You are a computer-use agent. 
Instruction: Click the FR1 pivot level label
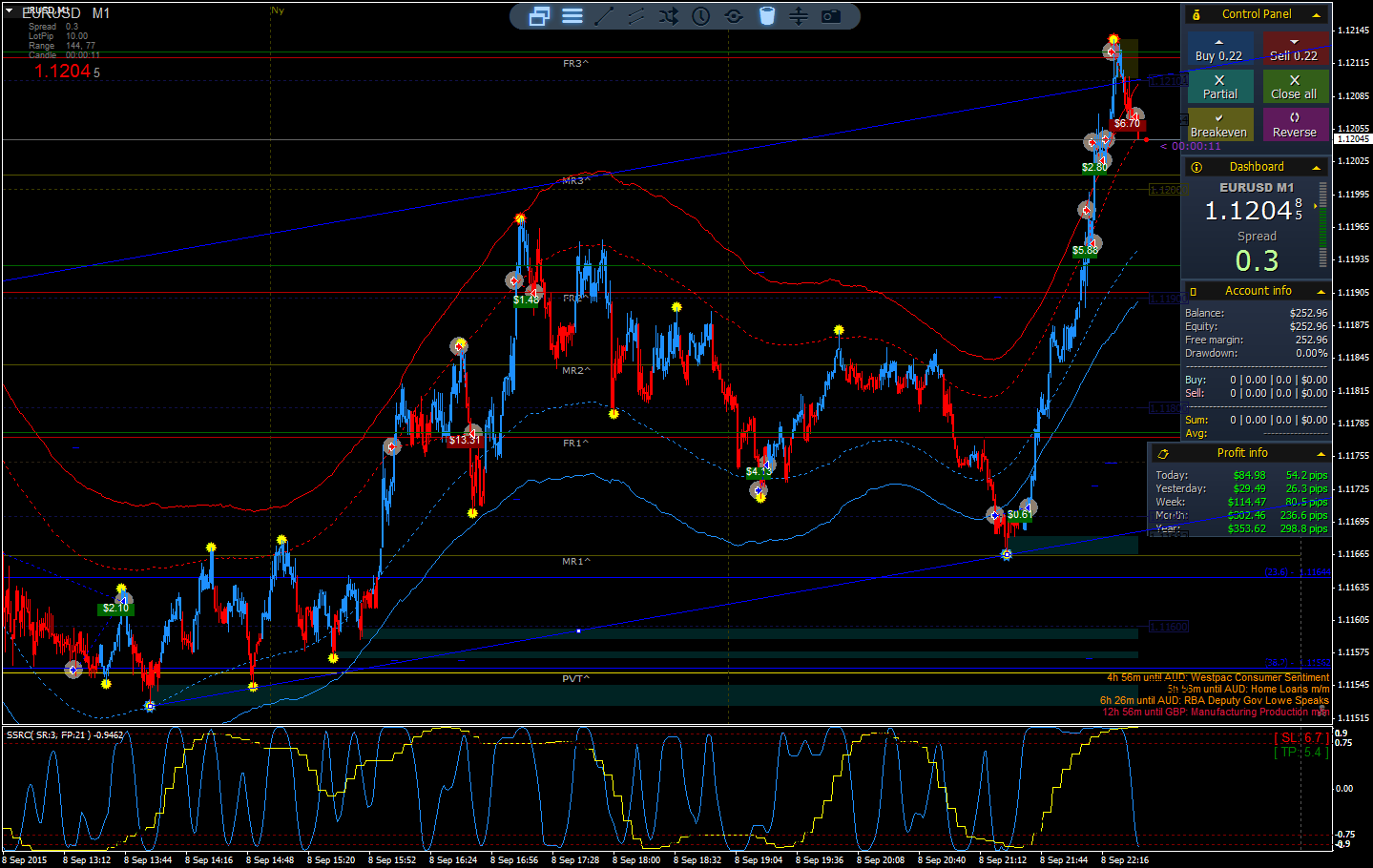(575, 444)
